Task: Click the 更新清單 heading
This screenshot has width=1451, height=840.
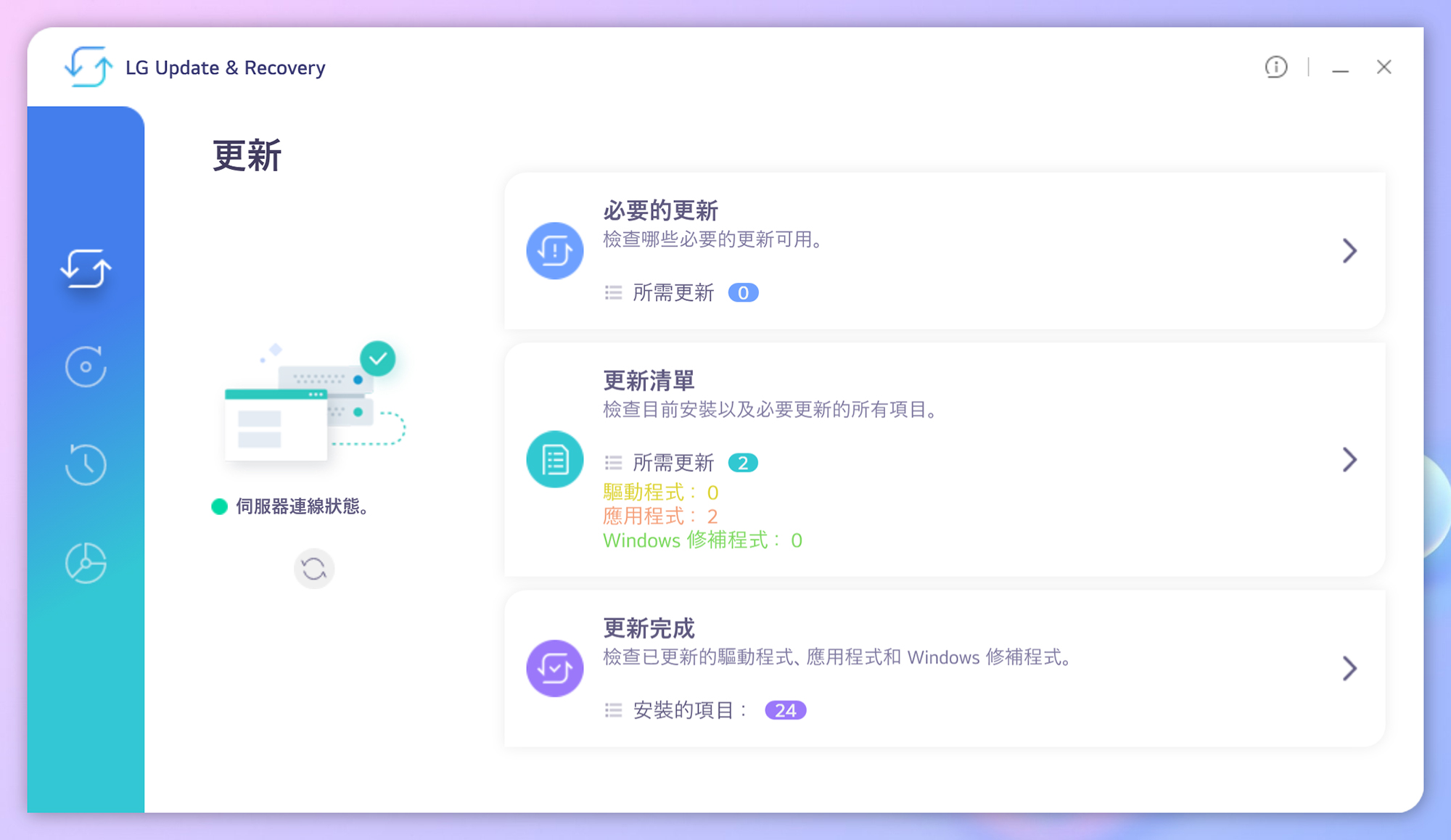Action: click(649, 381)
